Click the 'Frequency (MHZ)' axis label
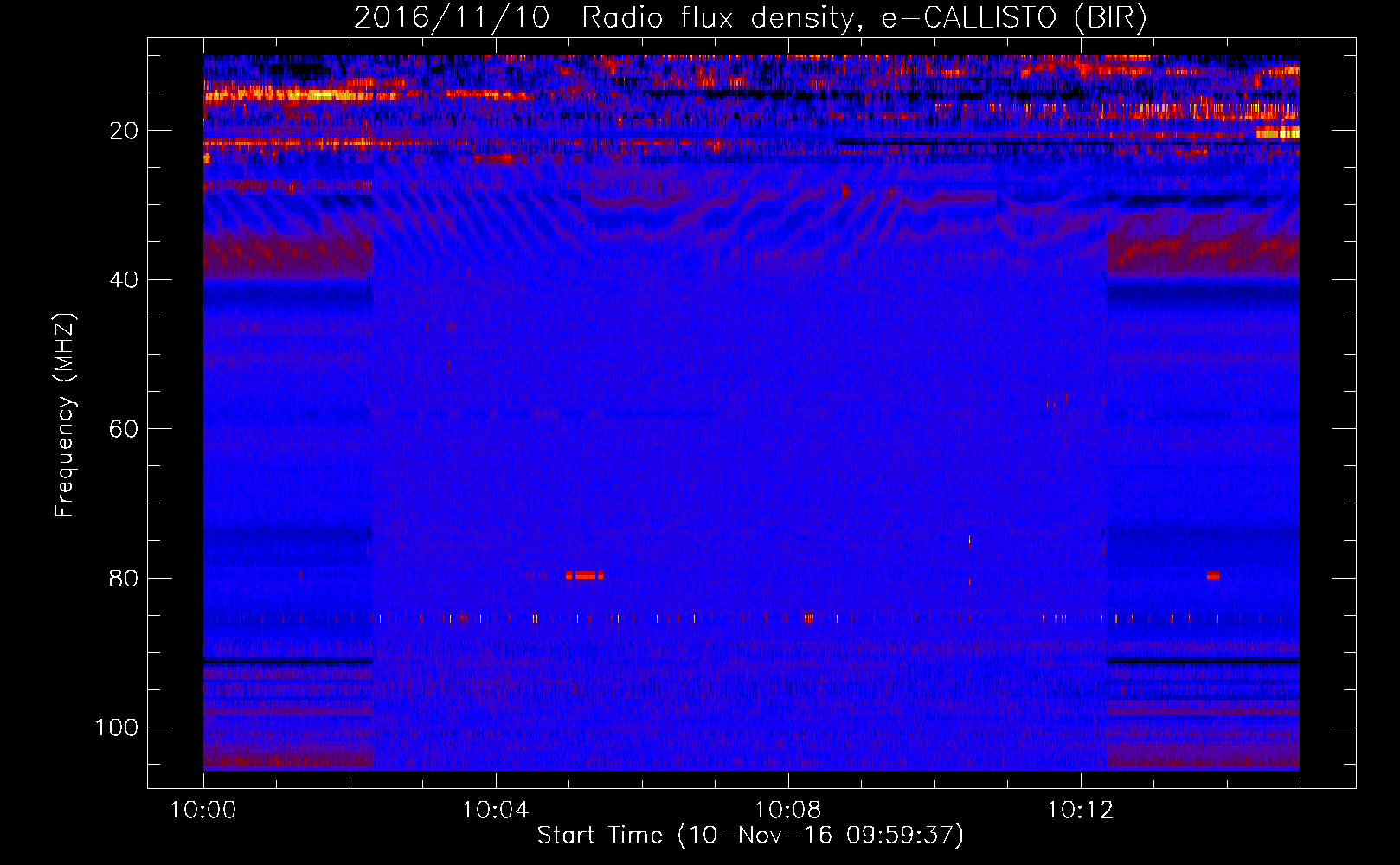The width and height of the screenshot is (1400, 865). coord(65,415)
